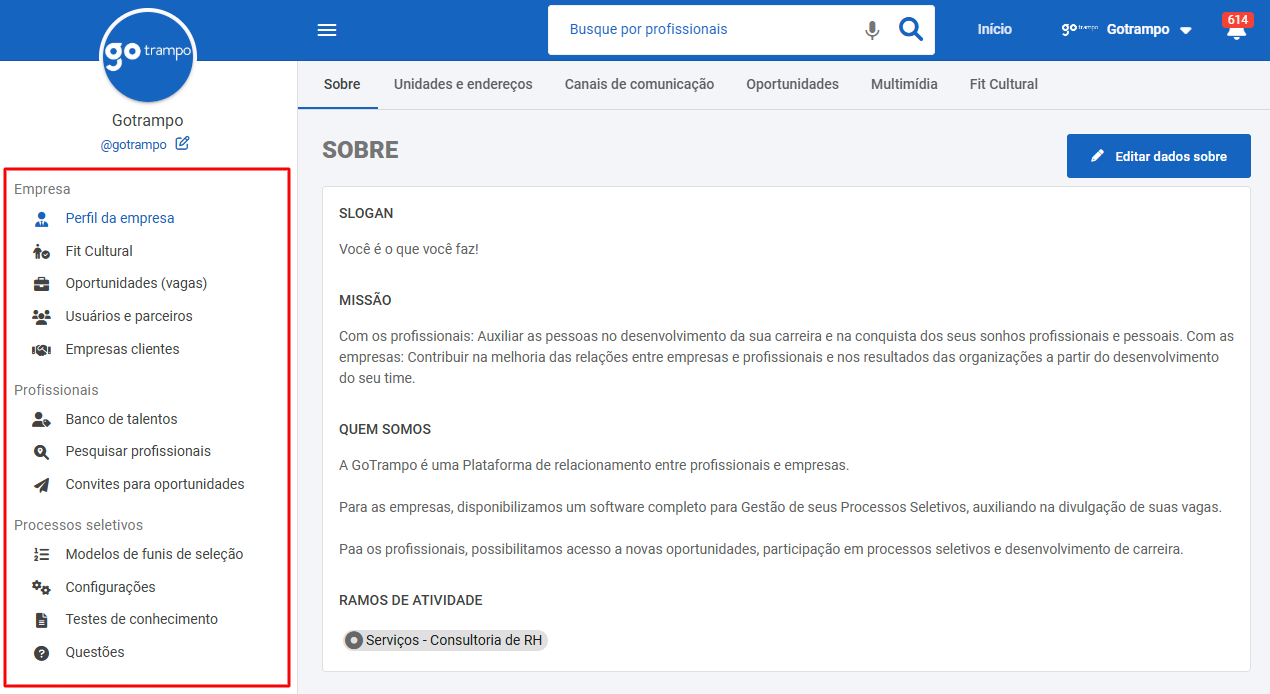Screen dimensions: 1270x694
Task: Open Usuários e parceiros in sidebar
Action: click(129, 316)
